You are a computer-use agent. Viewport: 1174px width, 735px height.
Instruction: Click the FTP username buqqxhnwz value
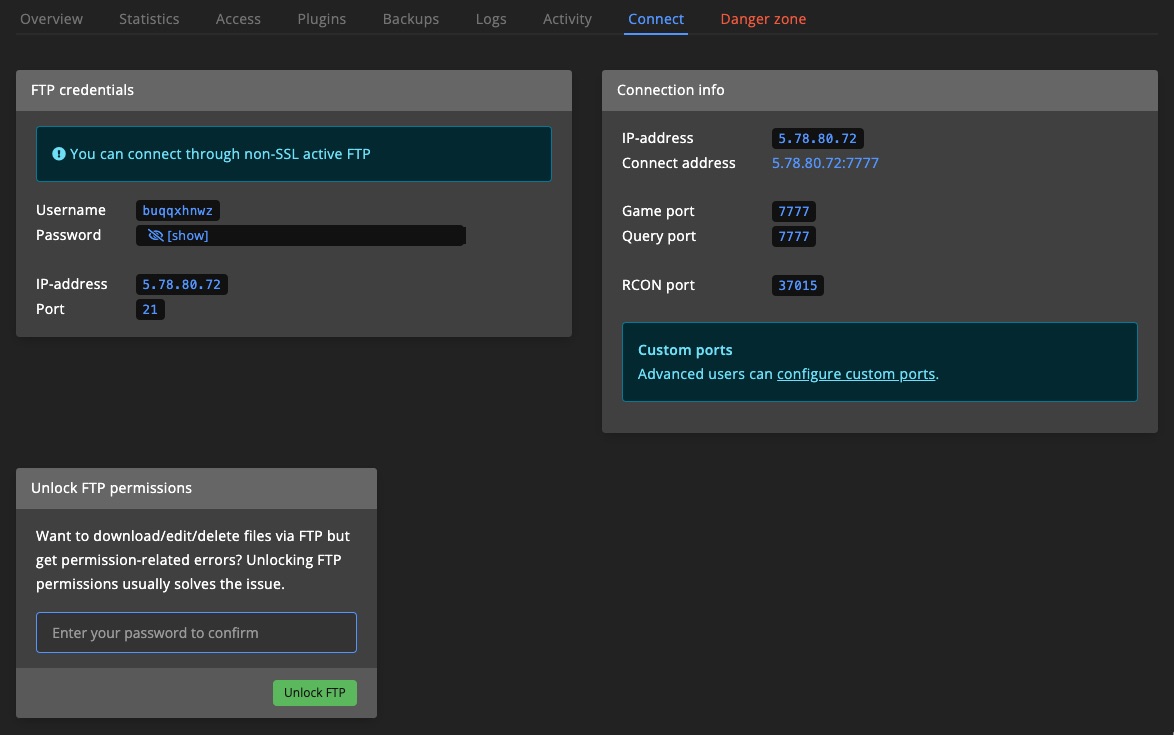tap(178, 211)
